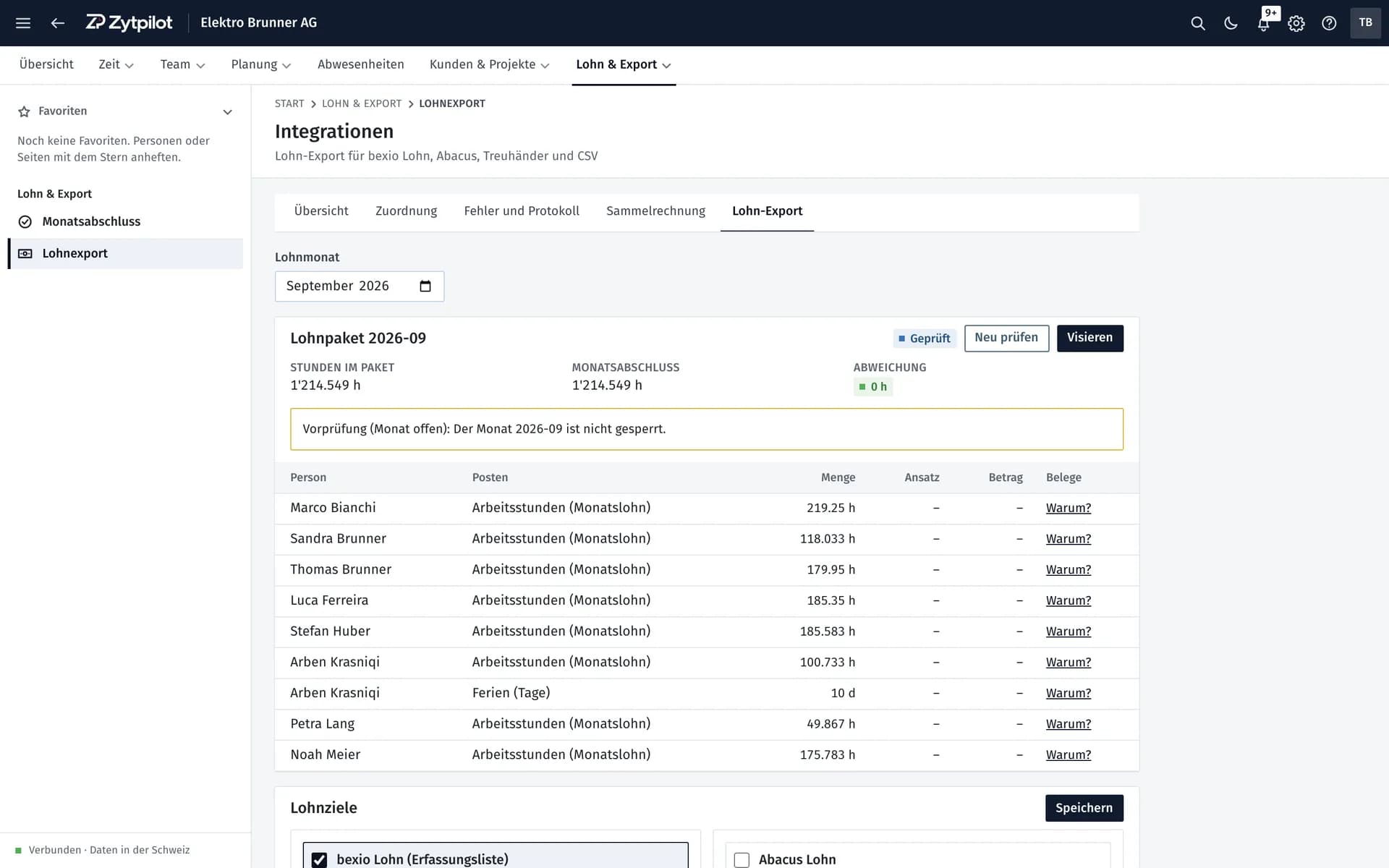Open Monatsabschluss in the sidebar

125,222
